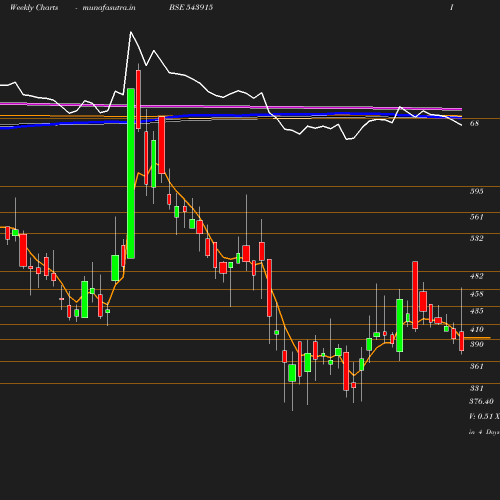Click the 435 price level label

pos(477,311)
